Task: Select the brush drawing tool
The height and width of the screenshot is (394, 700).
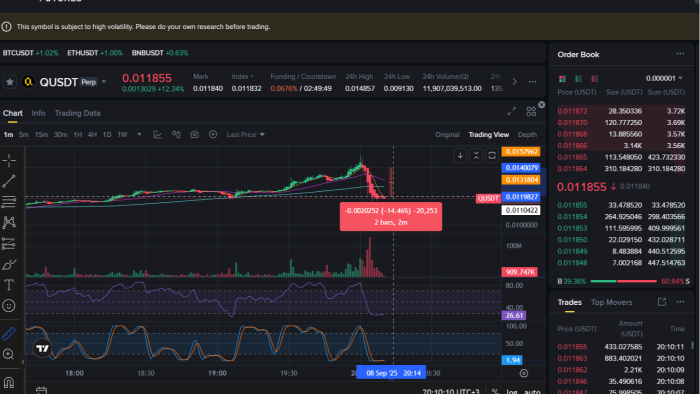Action: (x=9, y=264)
